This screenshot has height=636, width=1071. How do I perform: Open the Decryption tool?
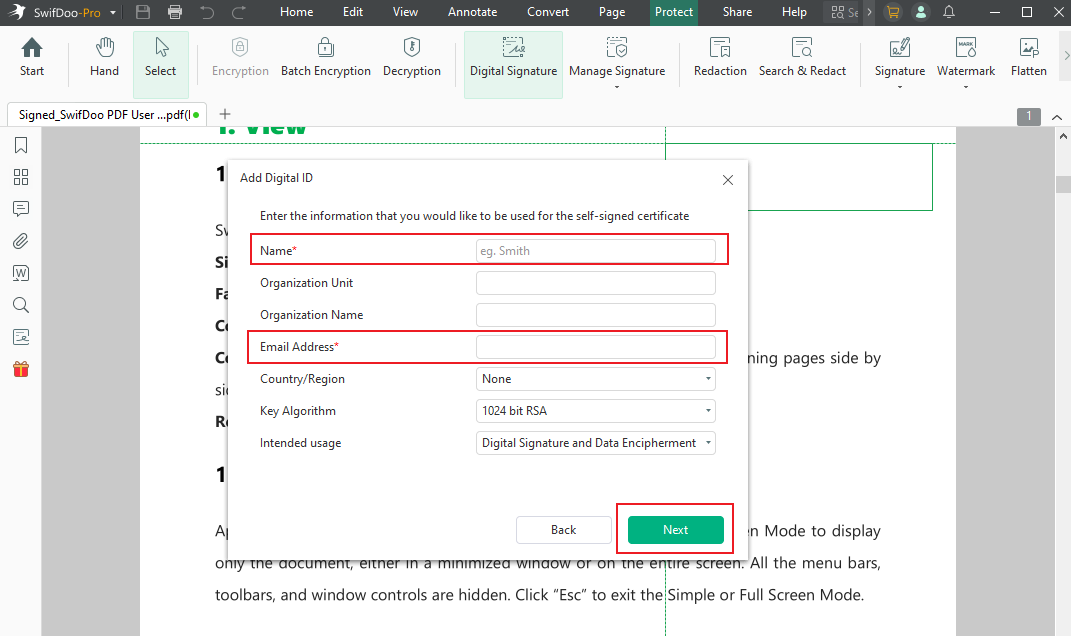point(411,58)
